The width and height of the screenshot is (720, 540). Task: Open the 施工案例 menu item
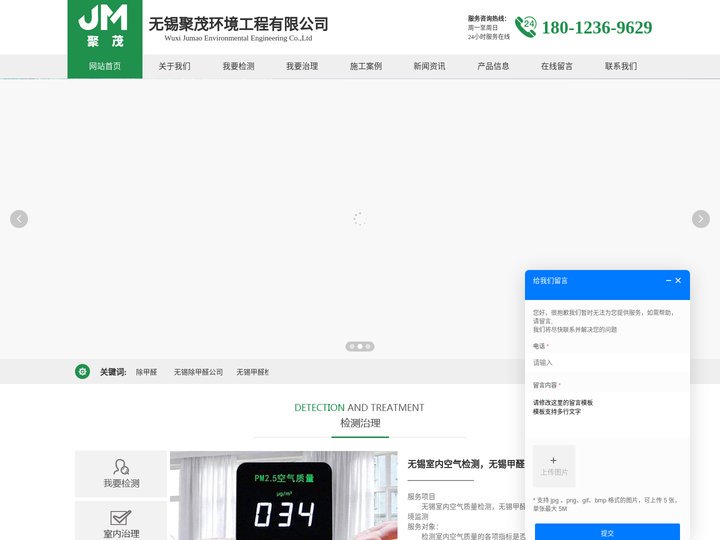pos(366,66)
